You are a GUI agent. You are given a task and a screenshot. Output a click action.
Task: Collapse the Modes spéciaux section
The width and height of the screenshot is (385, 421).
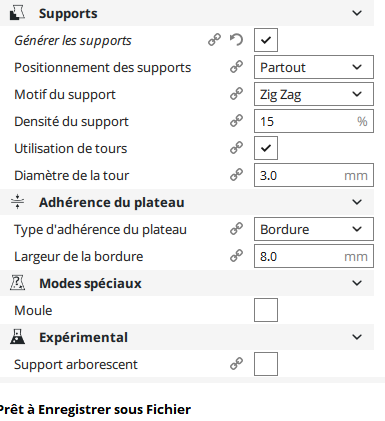pyautogui.click(x=357, y=283)
